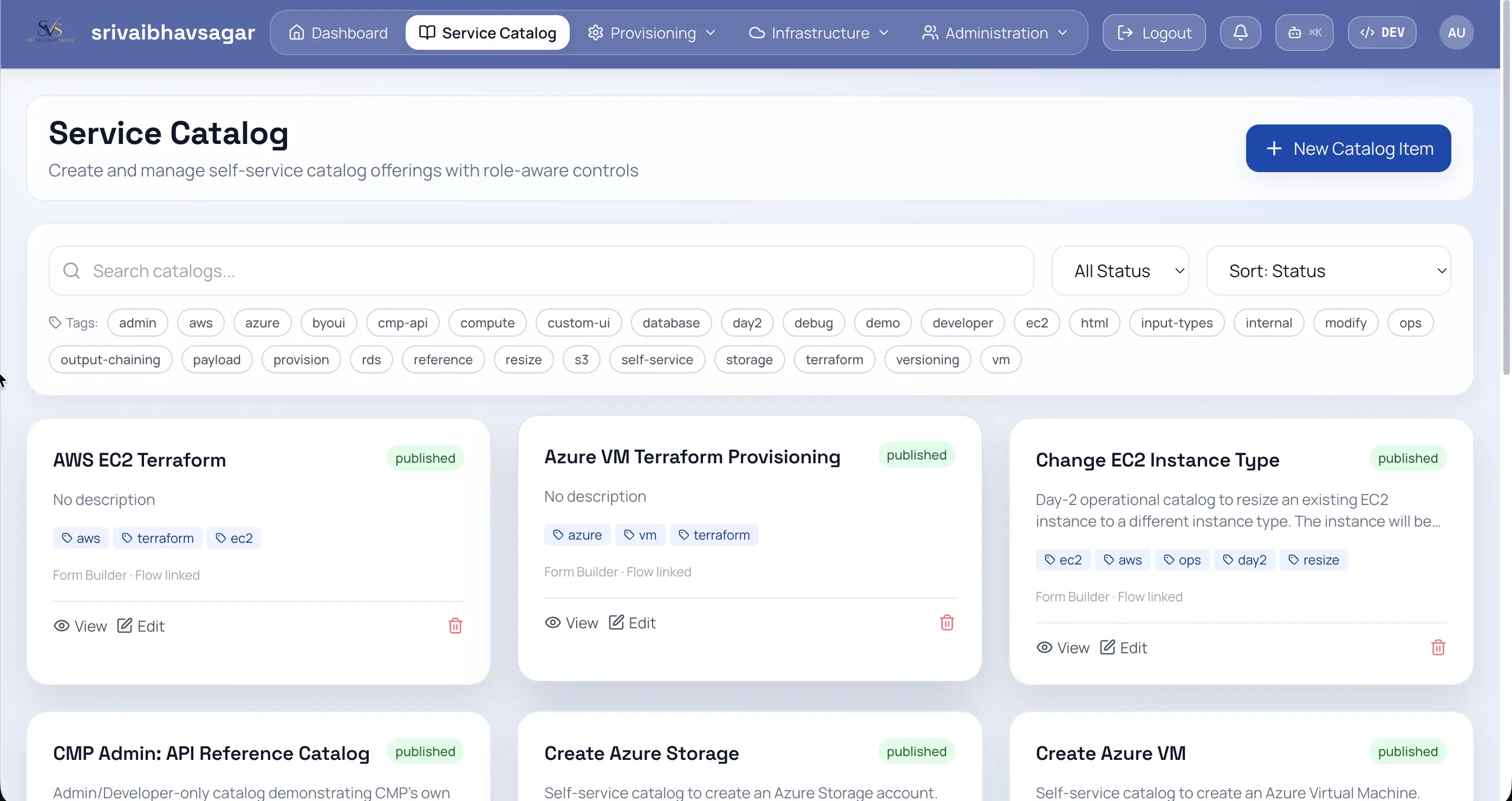The width and height of the screenshot is (1512, 801).
Task: Click resize tag on Change EC2 card
Action: [x=1314, y=560]
